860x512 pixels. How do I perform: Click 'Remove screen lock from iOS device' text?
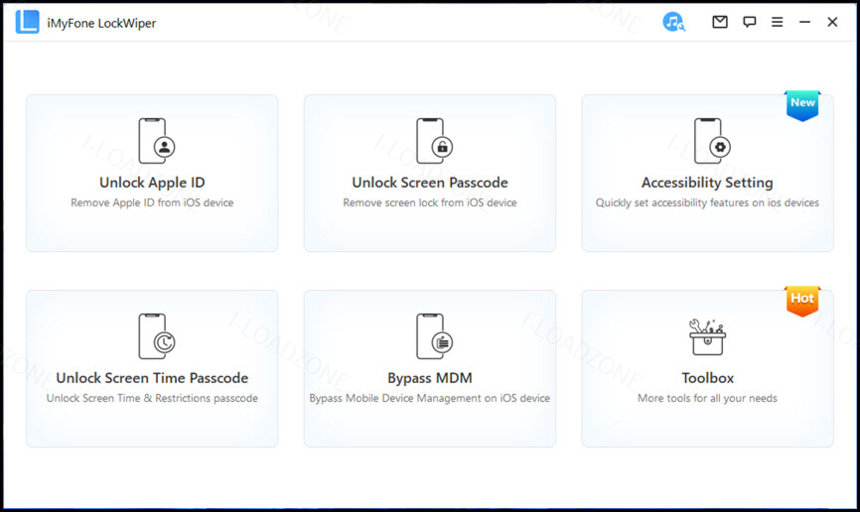click(x=430, y=203)
